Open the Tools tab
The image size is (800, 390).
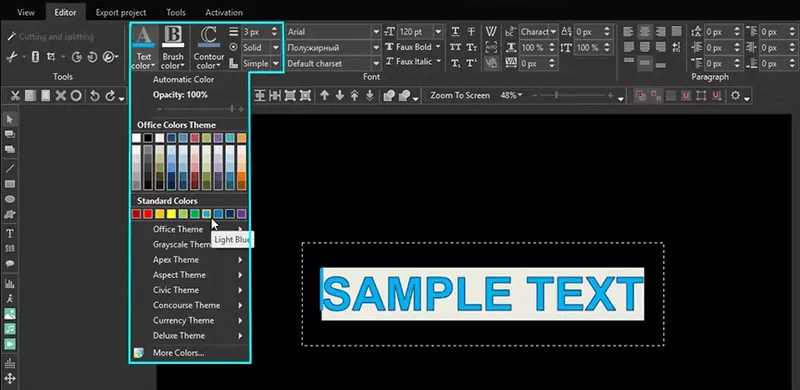(x=176, y=12)
